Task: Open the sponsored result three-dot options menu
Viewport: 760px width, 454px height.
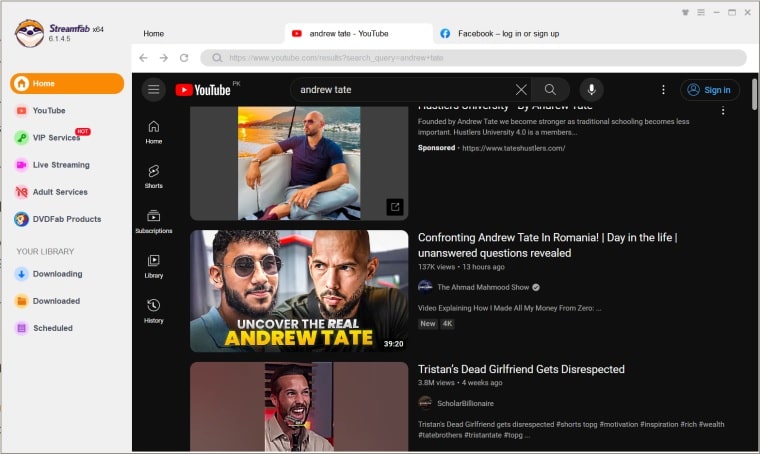Action: tap(723, 110)
